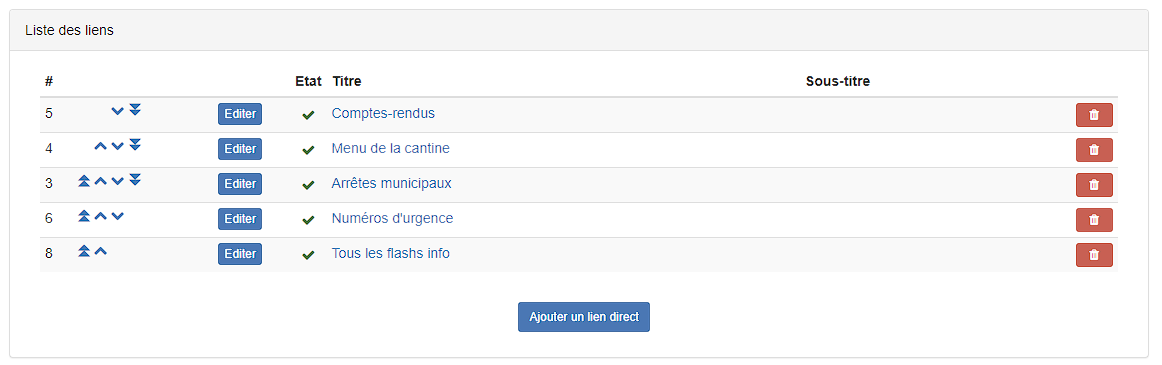The image size is (1162, 365).
Task: Send Menu de la cantine to bottom
Action: pos(135,145)
